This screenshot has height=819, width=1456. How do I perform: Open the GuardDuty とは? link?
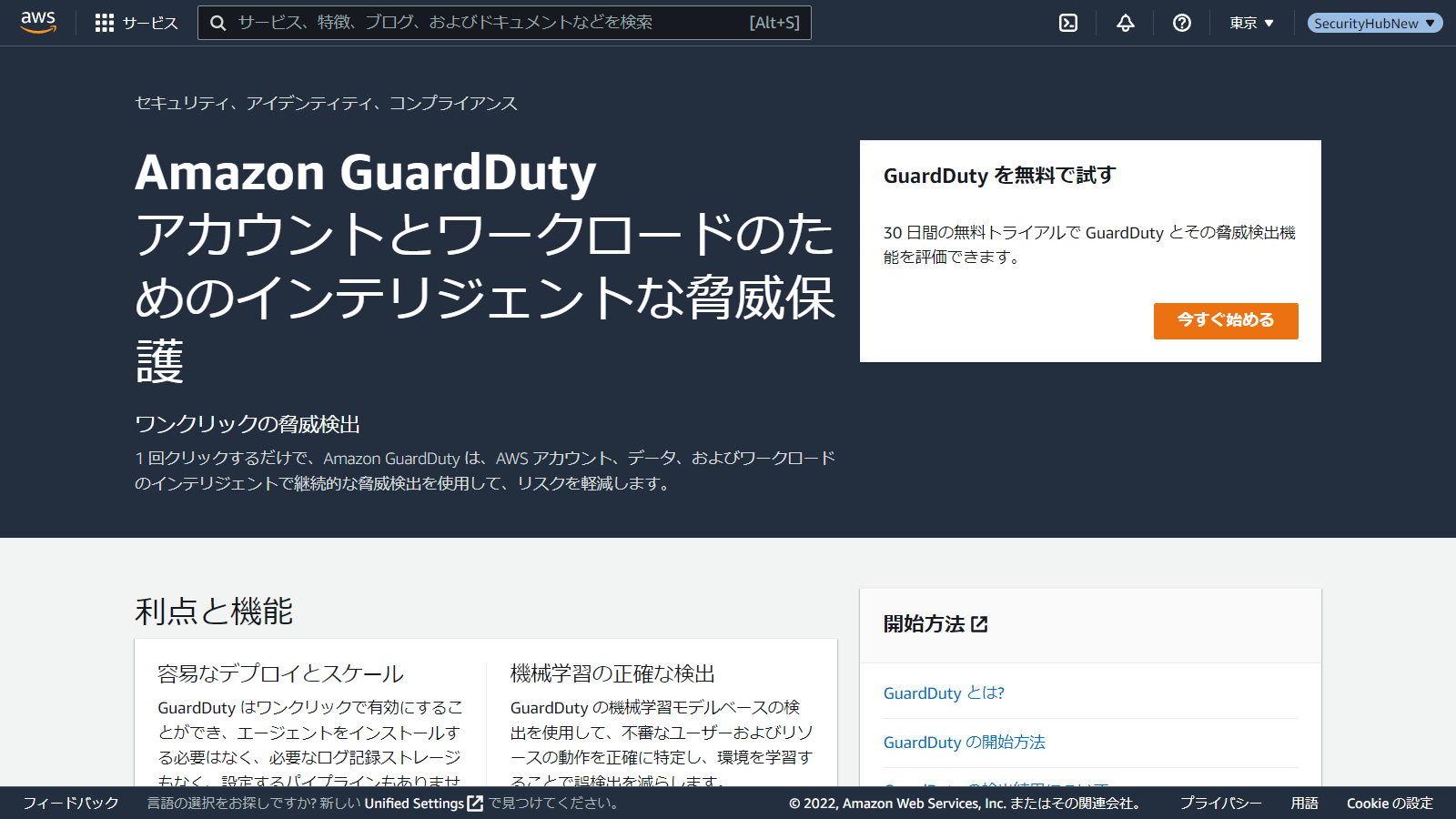click(944, 693)
